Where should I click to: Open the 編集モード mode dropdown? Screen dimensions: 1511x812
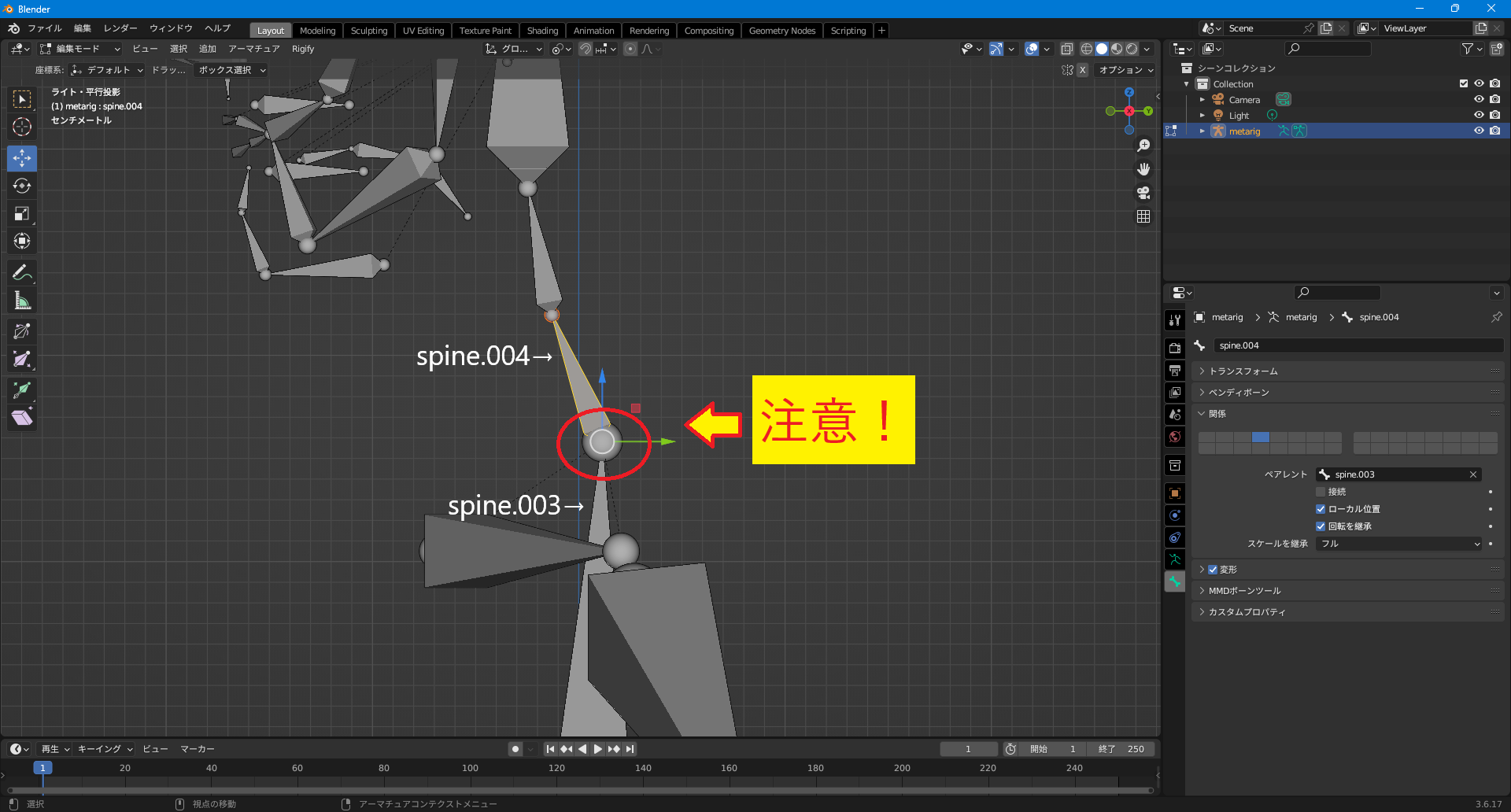[80, 49]
